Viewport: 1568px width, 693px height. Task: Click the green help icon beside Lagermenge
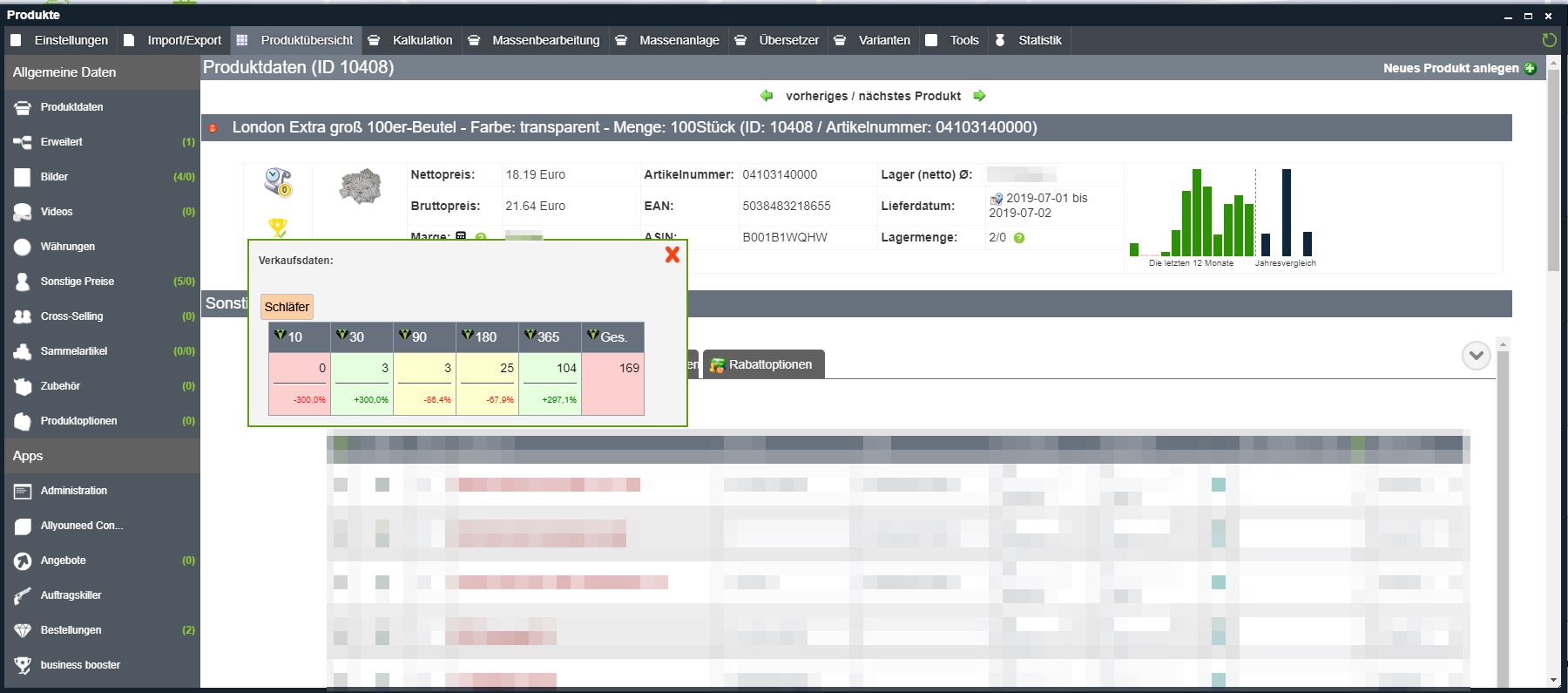1019,238
